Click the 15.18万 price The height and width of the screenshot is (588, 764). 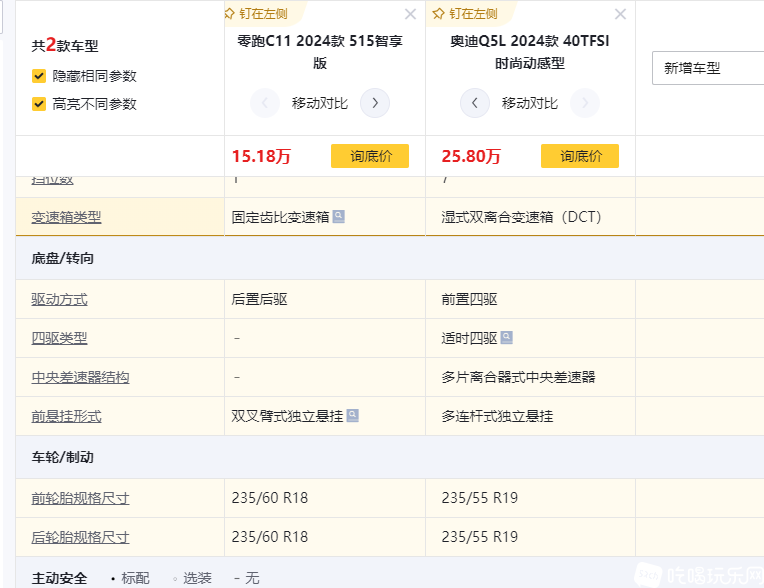[261, 156]
